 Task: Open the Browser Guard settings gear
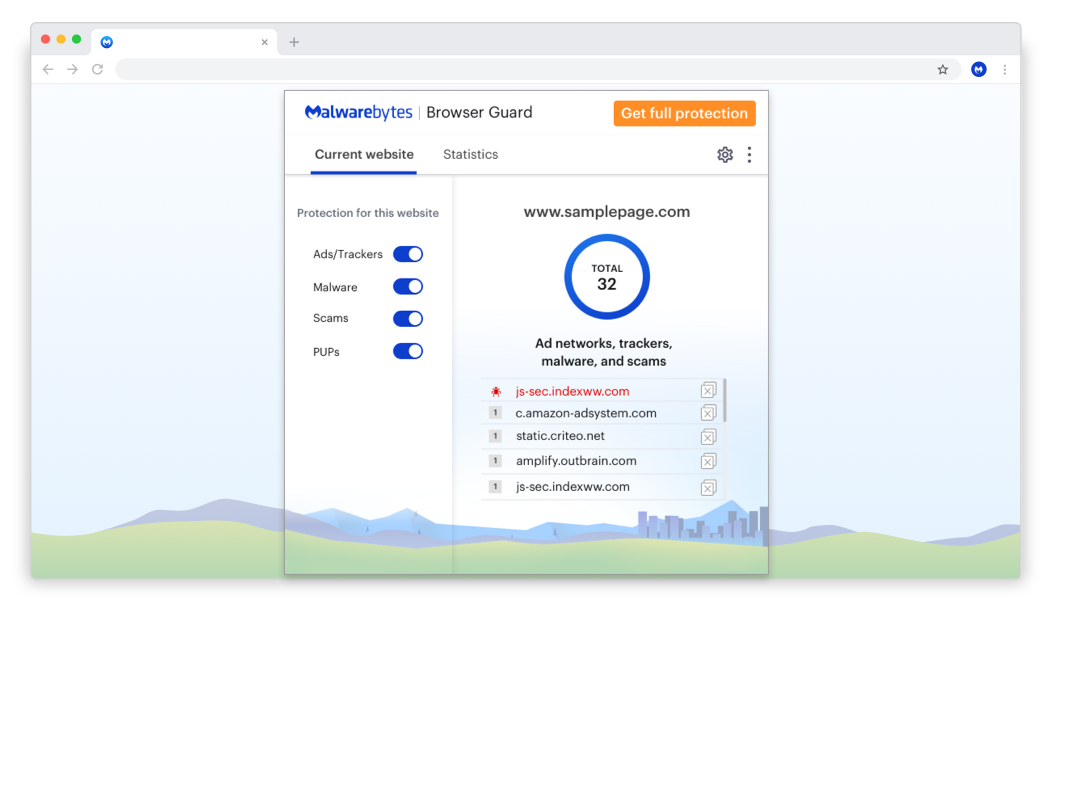click(x=725, y=155)
